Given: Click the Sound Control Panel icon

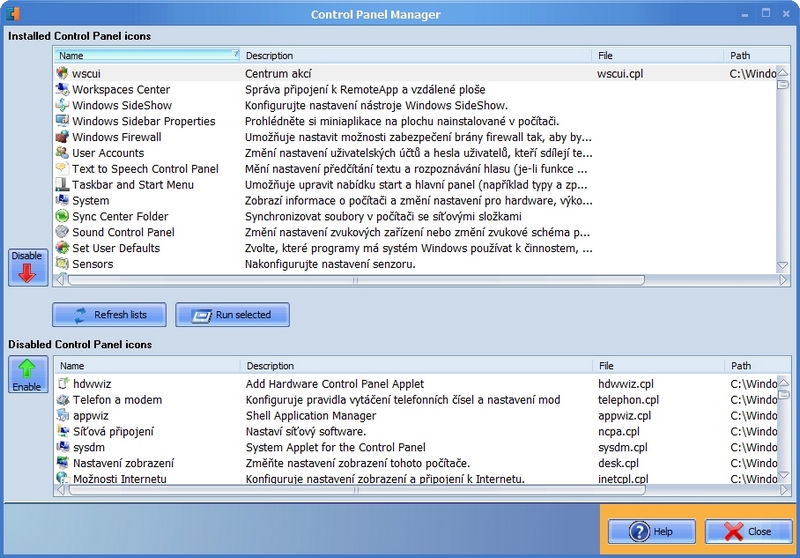Looking at the screenshot, I should tap(62, 232).
